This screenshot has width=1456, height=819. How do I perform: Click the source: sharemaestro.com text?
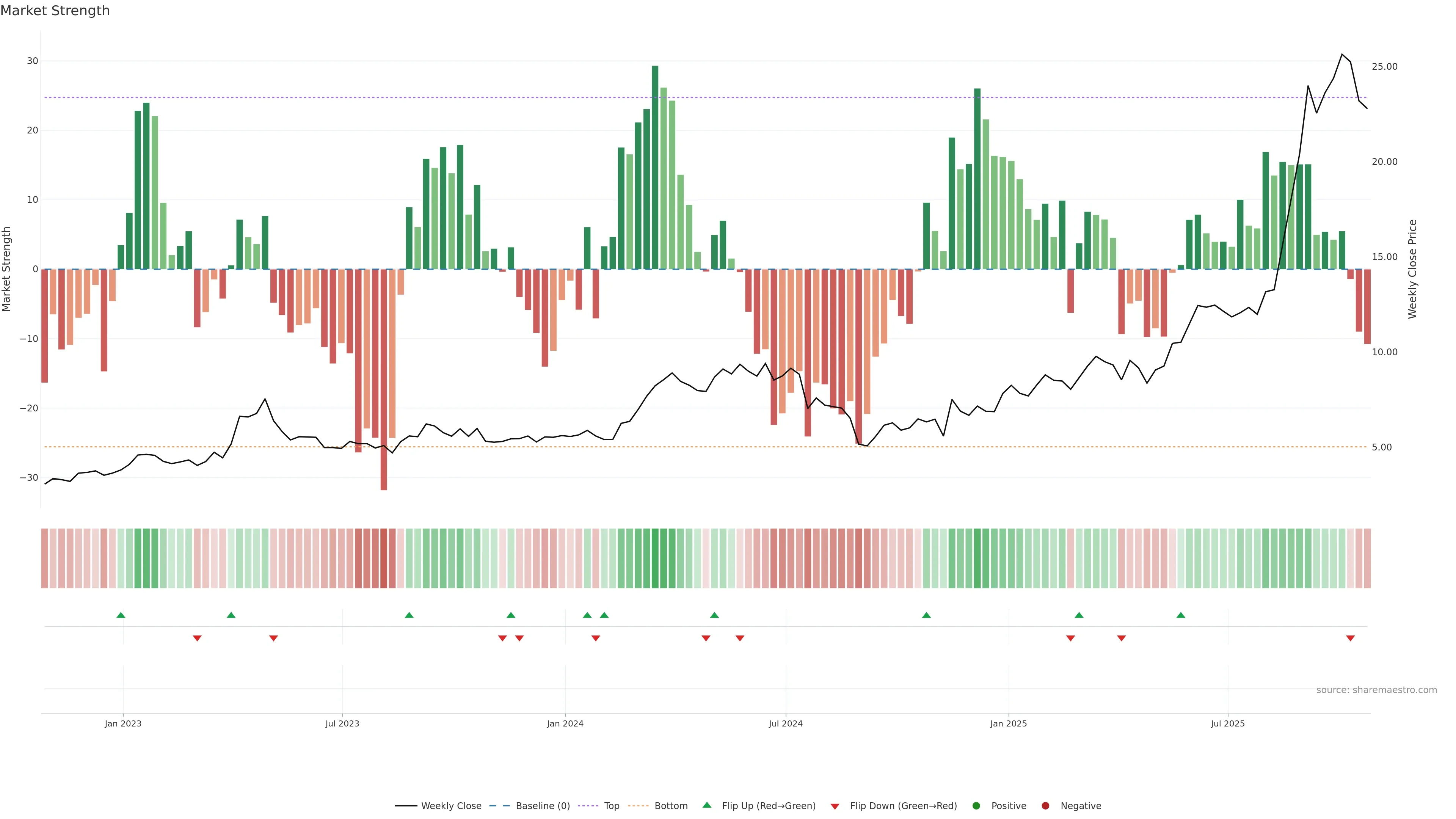[1376, 690]
